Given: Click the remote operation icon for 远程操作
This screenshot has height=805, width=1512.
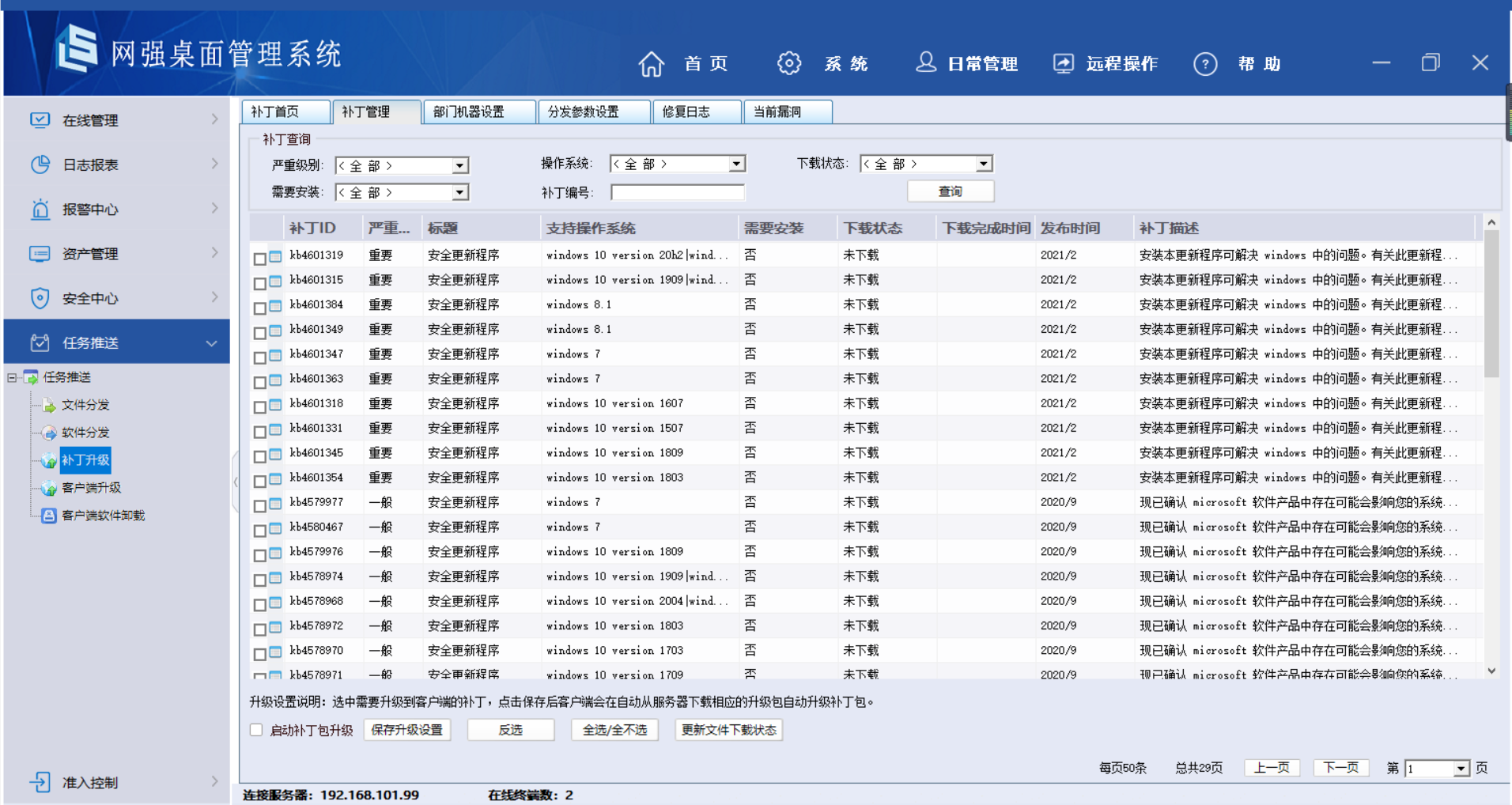Looking at the screenshot, I should coord(1064,63).
